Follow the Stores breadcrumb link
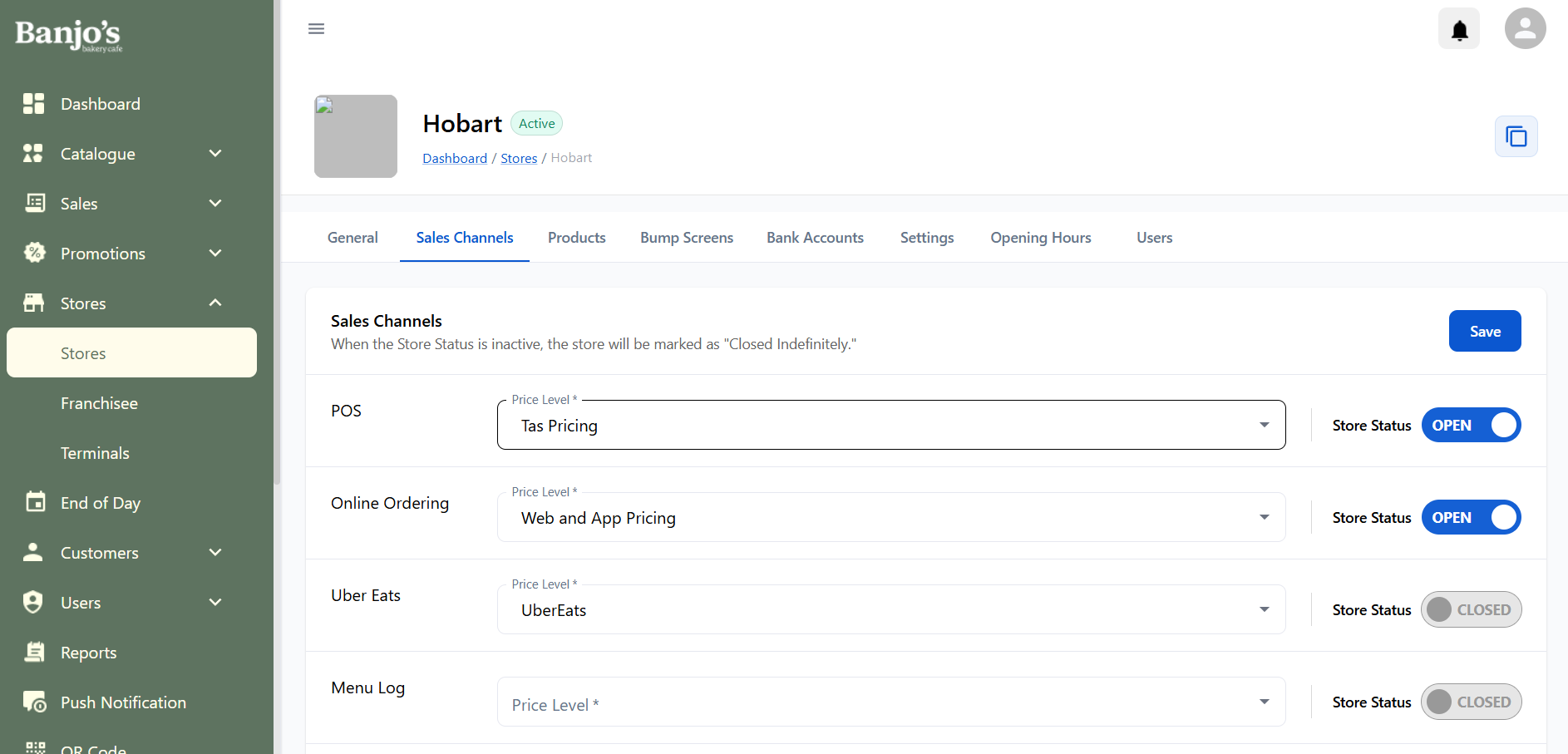 pyautogui.click(x=518, y=158)
